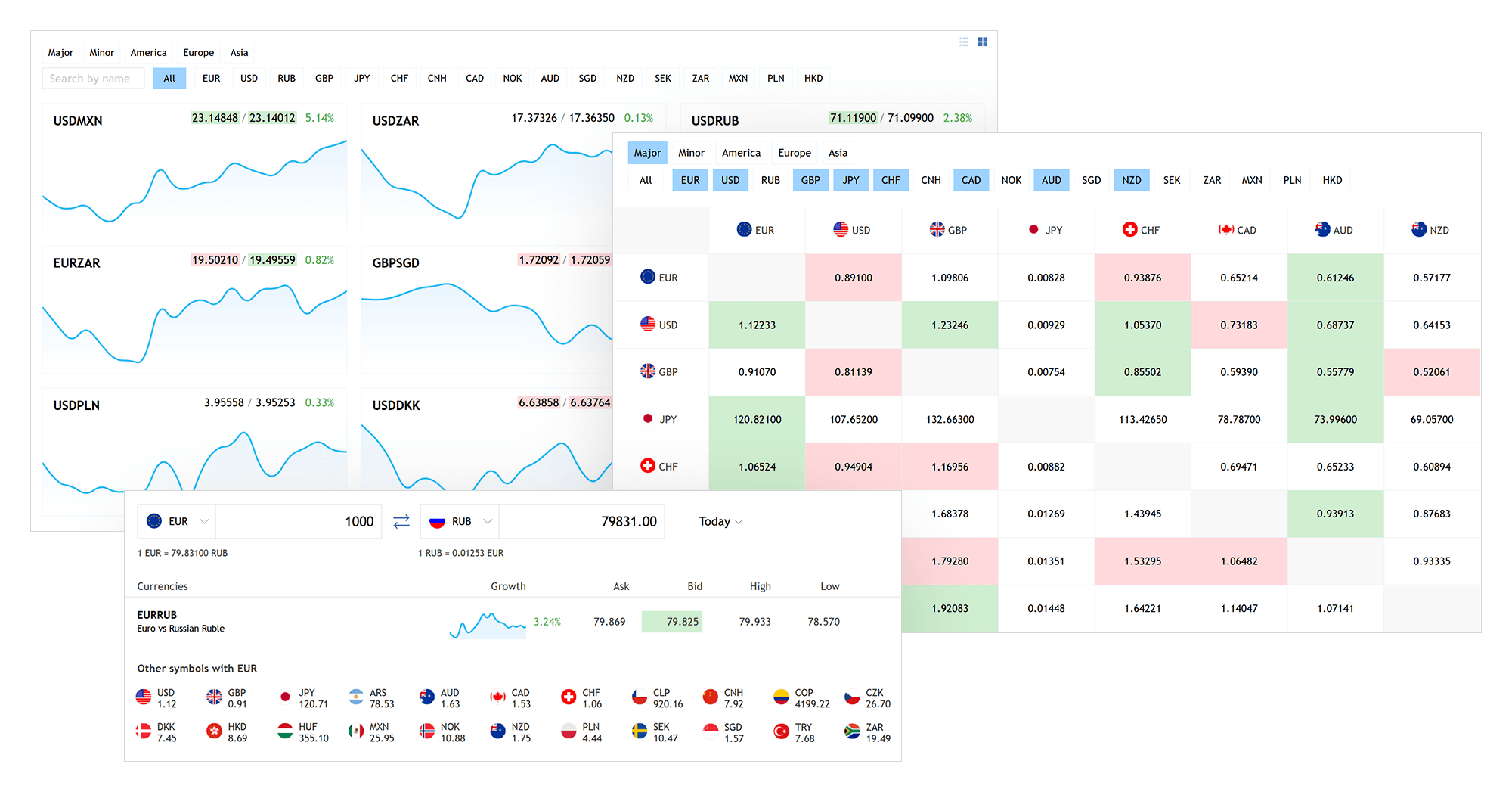Select the USD flag under Other symbols with EUR
The width and height of the screenshot is (1512, 792).
[144, 696]
